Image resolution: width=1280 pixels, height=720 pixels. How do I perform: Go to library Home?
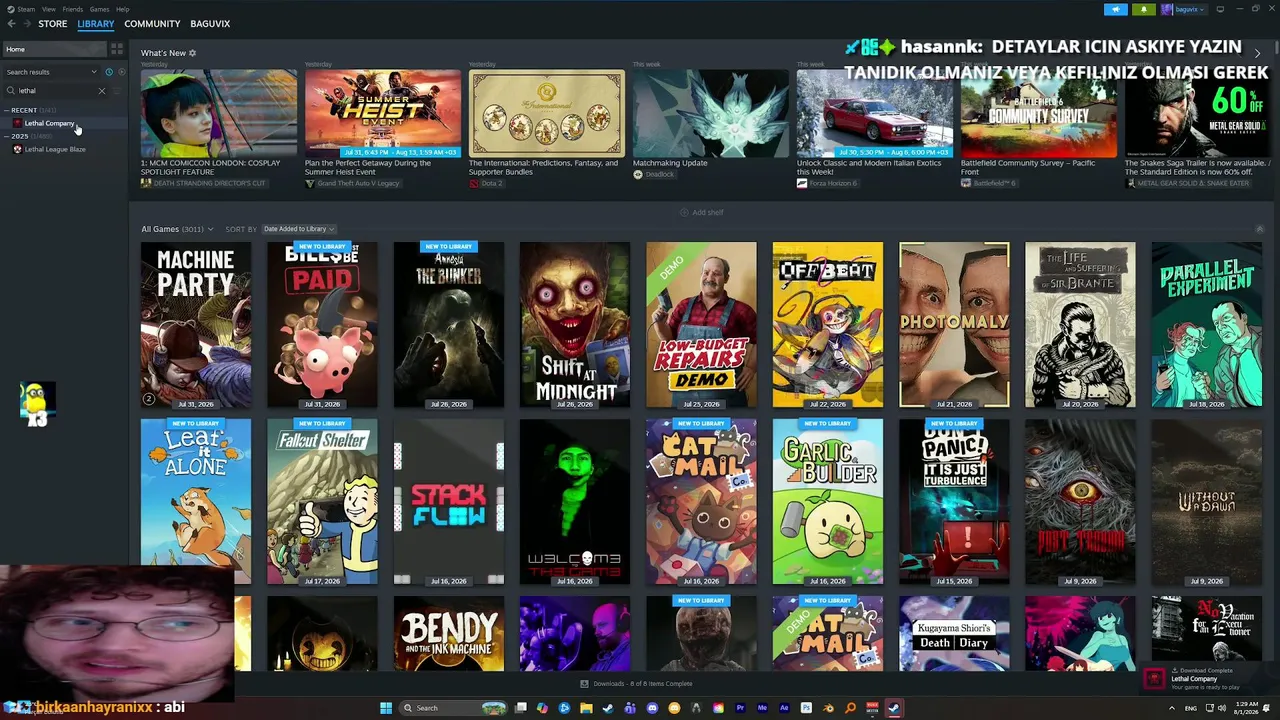[x=53, y=49]
